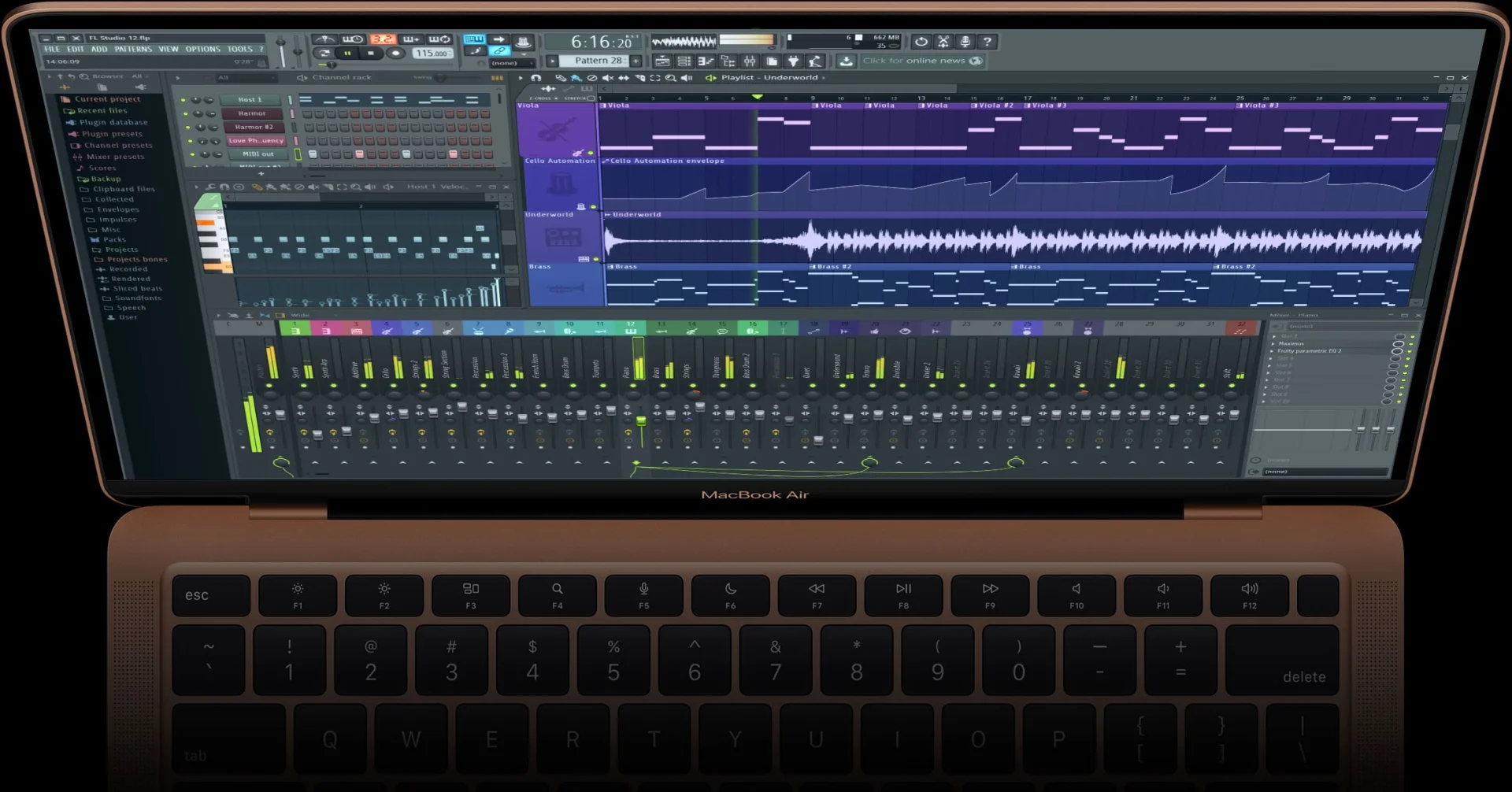Open the Packs folder in browser
The width and height of the screenshot is (1512, 792).
click(109, 239)
